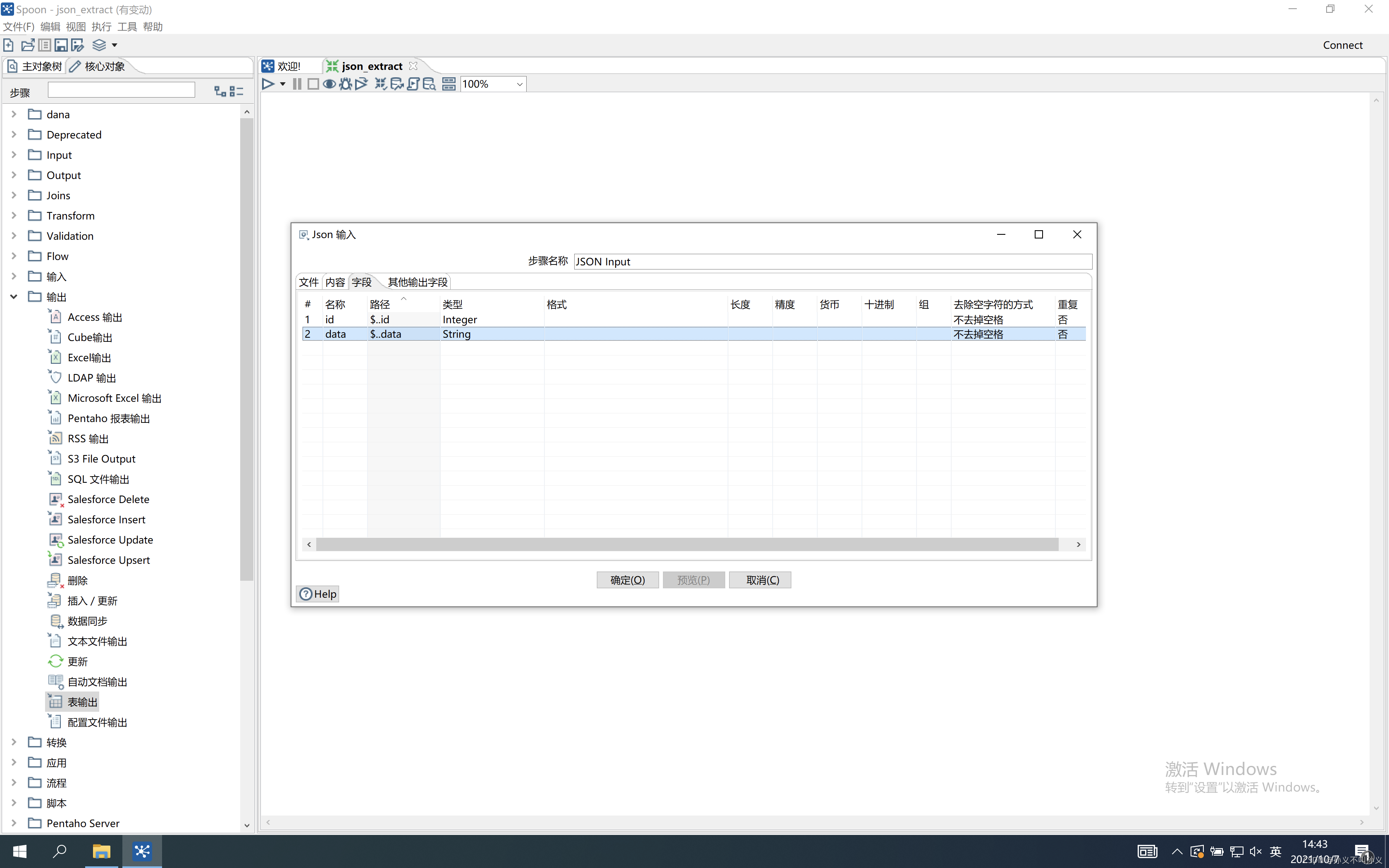
Task: Click the Perspectives layers icon
Action: [99, 45]
